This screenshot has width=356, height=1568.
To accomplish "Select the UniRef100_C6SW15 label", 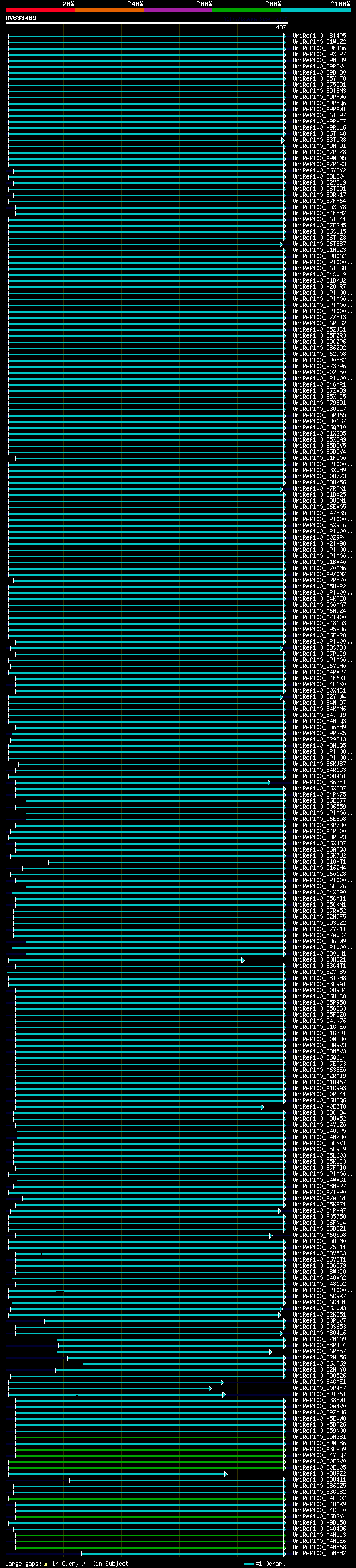I will tap(319, 231).
